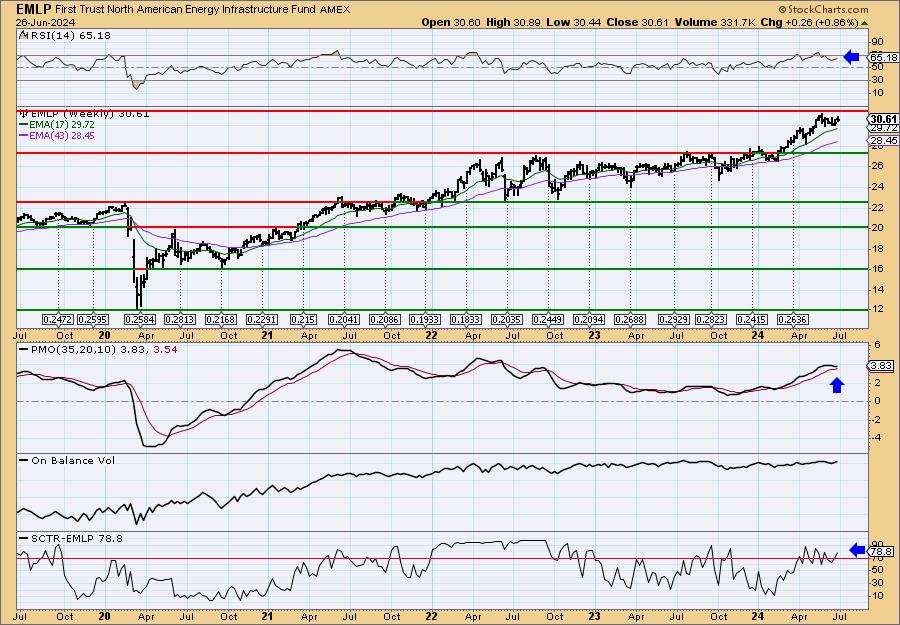Click the EMA(43) 28.45 legend entry

[57, 135]
